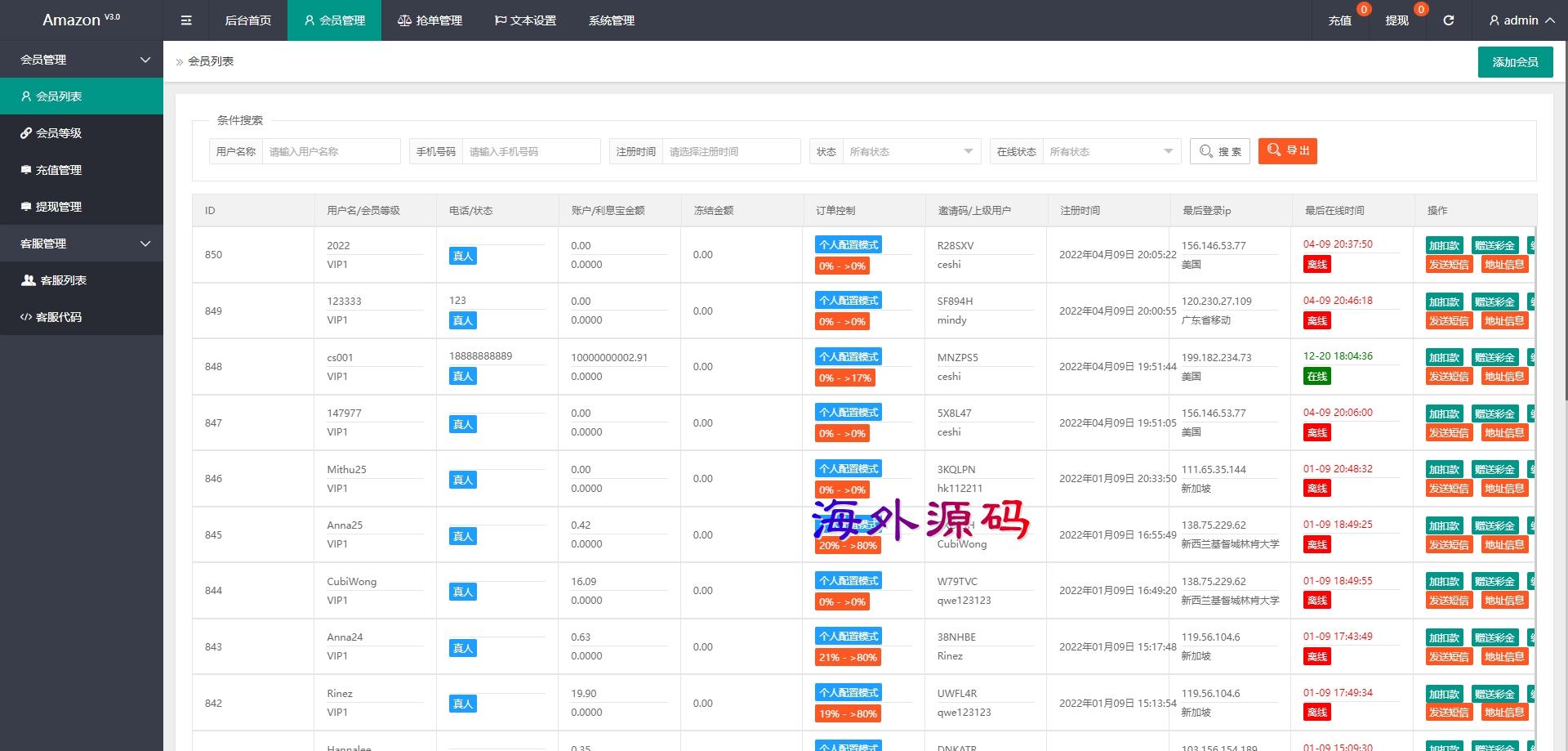This screenshot has height=751, width=1568.
Task: Click the 离线 status for user 2022
Action: pyautogui.click(x=1317, y=264)
